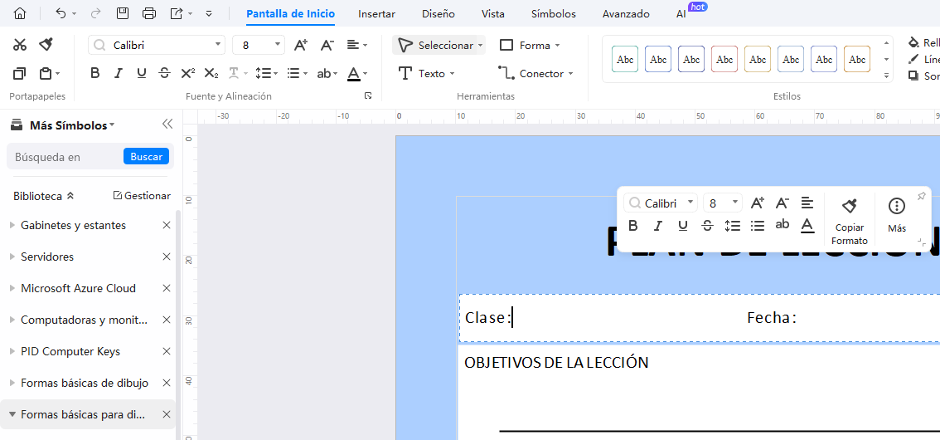Screen dimensions: 941x441
Task: Click the Gestionar link
Action: [x=142, y=196]
